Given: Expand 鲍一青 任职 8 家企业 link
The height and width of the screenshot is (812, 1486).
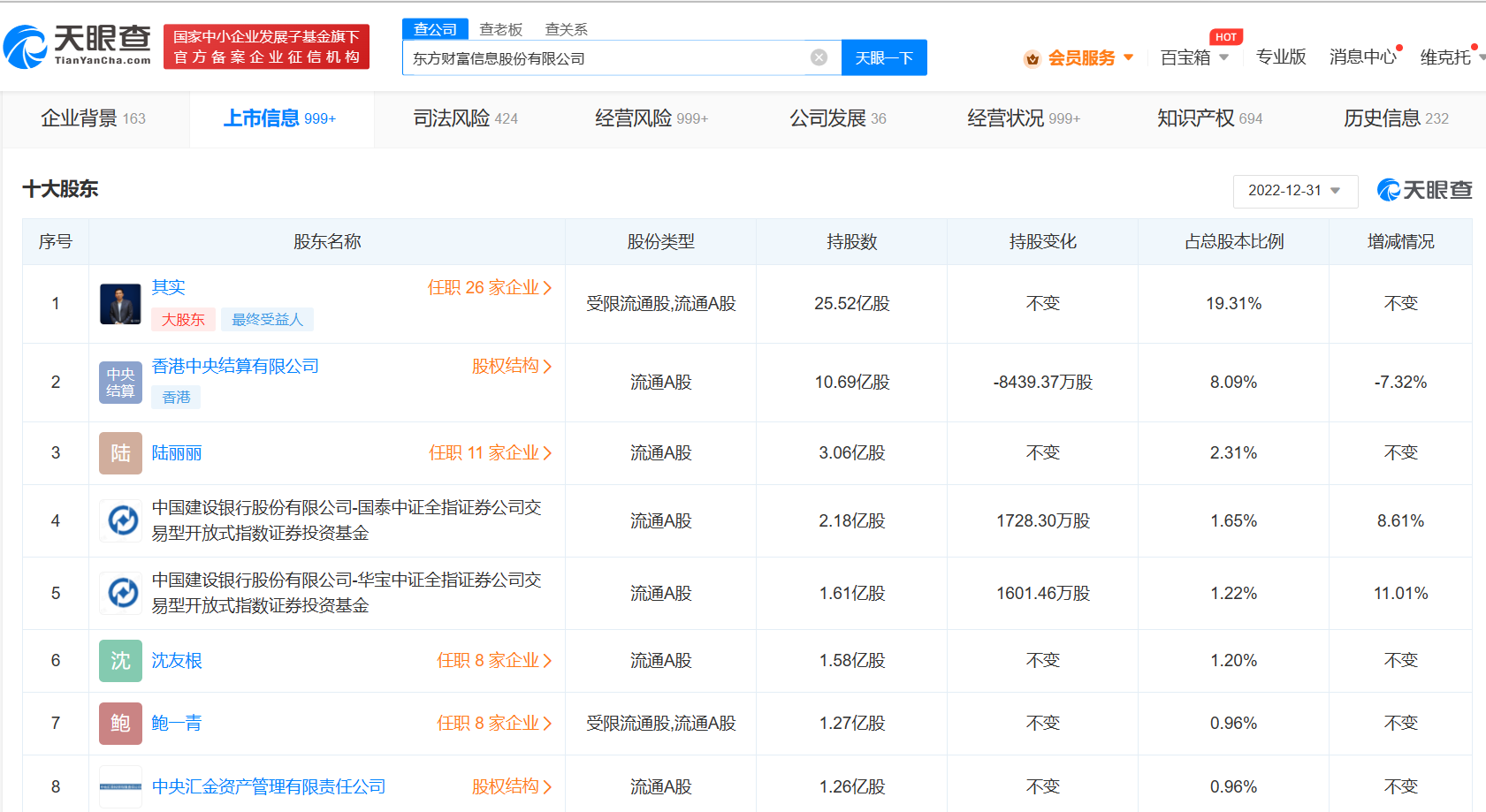Looking at the screenshot, I should 494,724.
